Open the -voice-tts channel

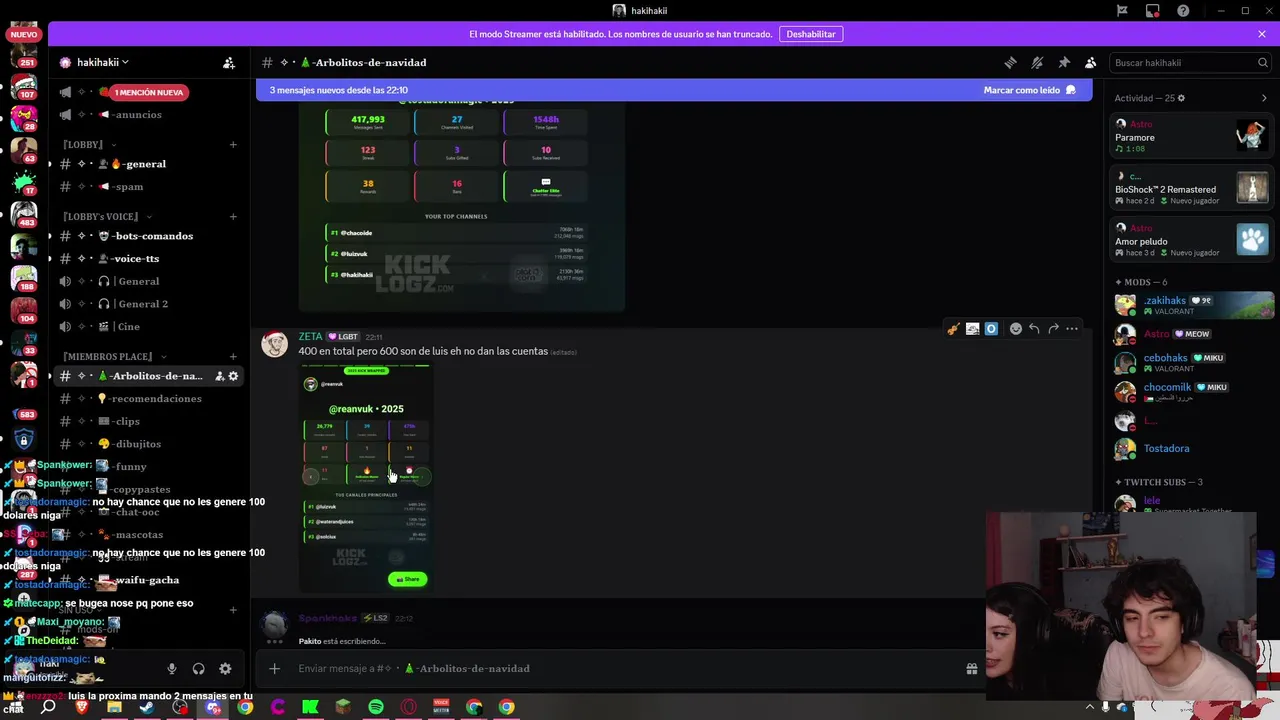pyautogui.click(x=146, y=259)
